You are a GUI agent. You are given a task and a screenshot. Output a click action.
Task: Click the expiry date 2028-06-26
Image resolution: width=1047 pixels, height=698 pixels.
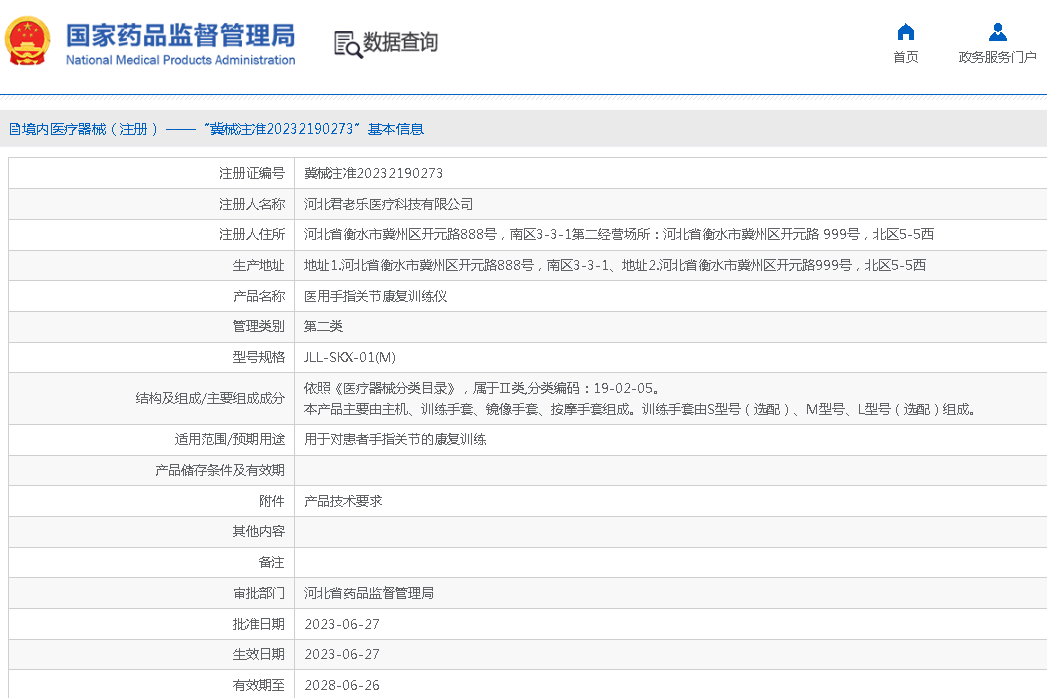click(341, 685)
